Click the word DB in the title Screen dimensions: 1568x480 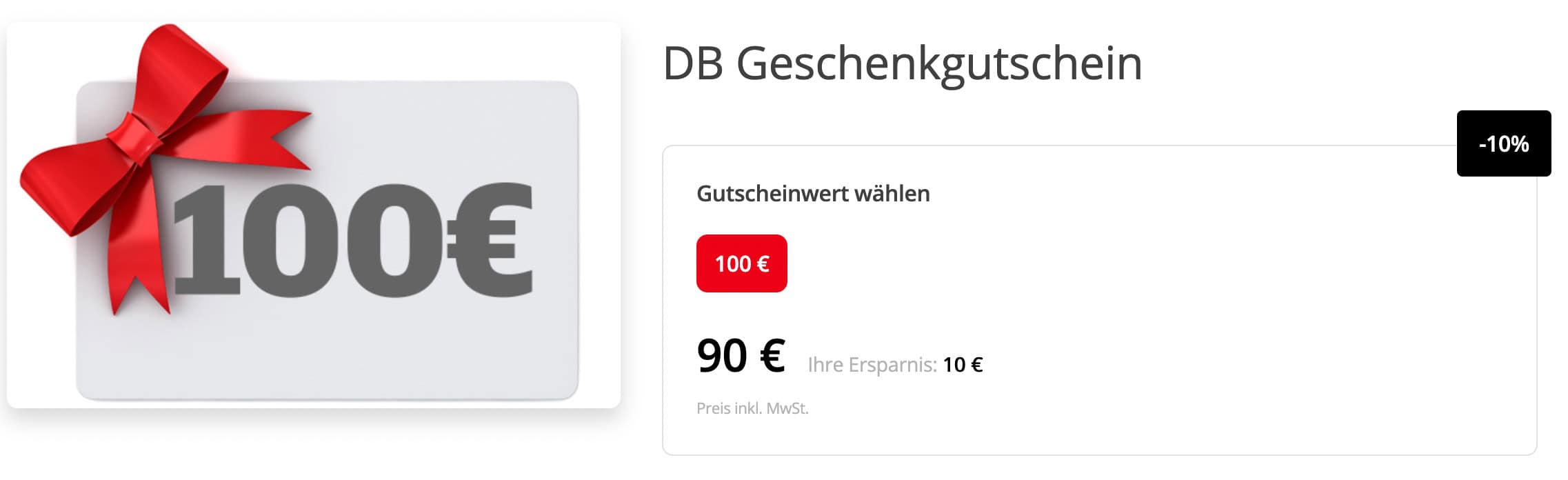click(x=693, y=63)
